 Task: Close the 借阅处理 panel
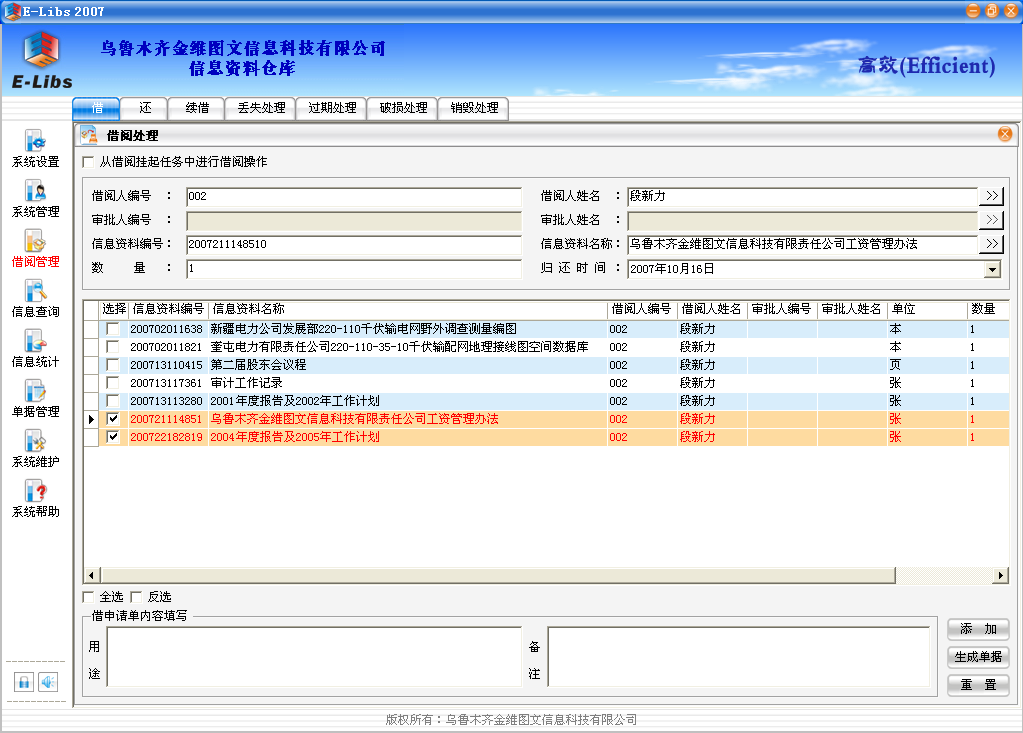[x=1005, y=134]
